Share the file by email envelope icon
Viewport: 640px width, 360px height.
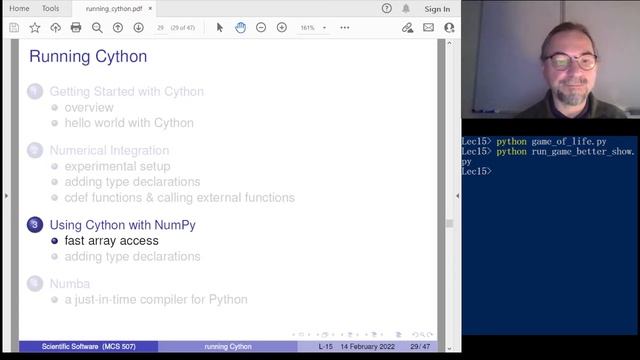[428, 28]
